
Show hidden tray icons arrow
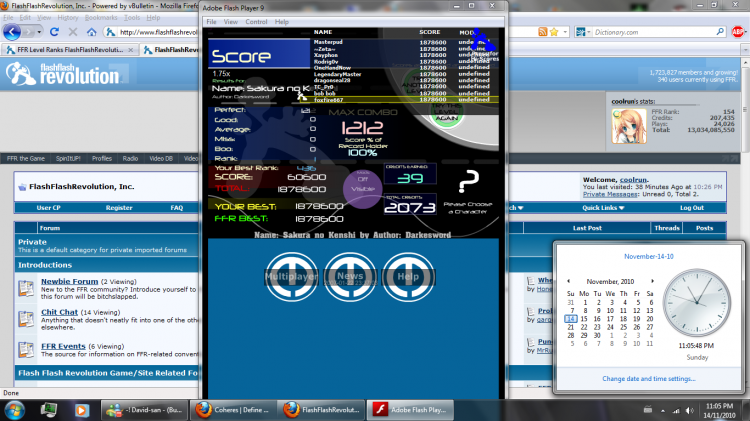pos(663,410)
